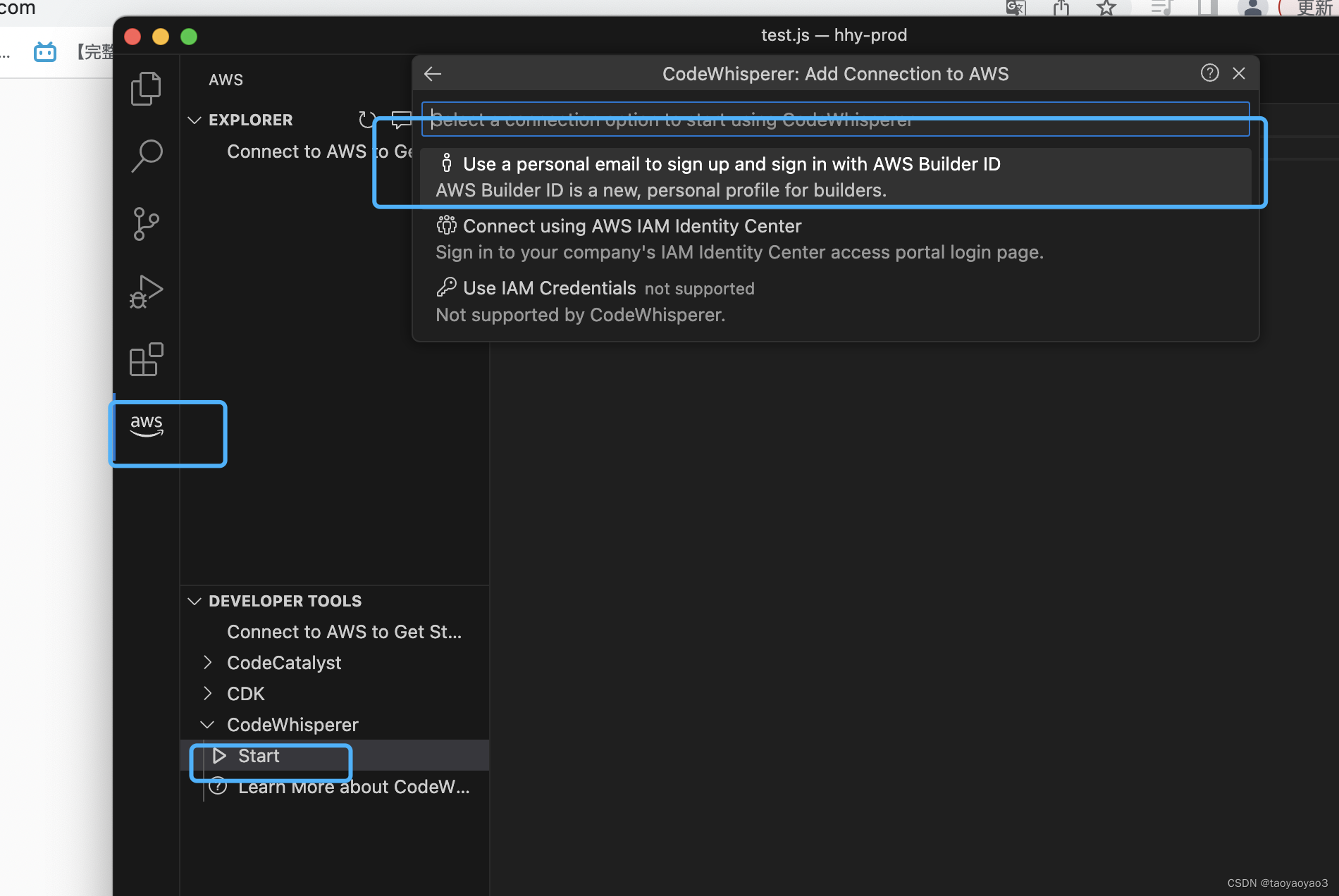Click the Start play triangle icon
This screenshot has height=896, width=1339.
(x=219, y=756)
